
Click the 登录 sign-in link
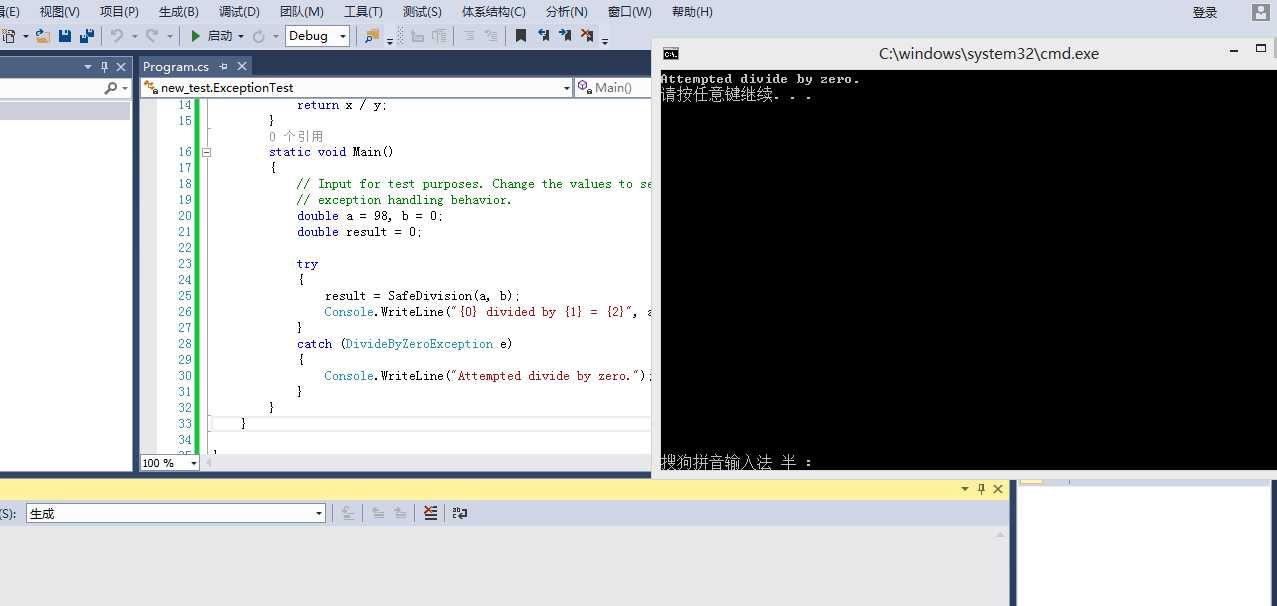(1205, 12)
